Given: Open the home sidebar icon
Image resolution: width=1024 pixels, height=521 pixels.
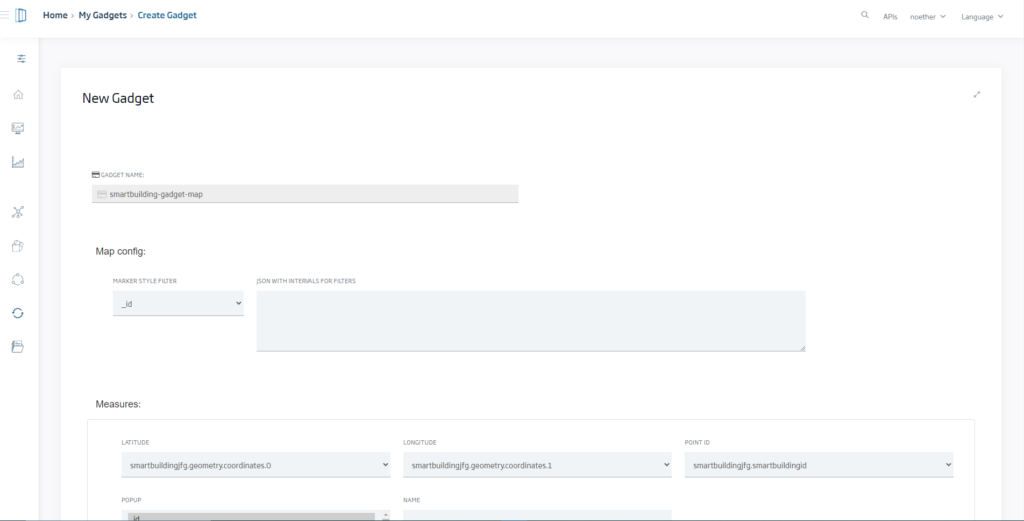Looking at the screenshot, I should coord(18,95).
